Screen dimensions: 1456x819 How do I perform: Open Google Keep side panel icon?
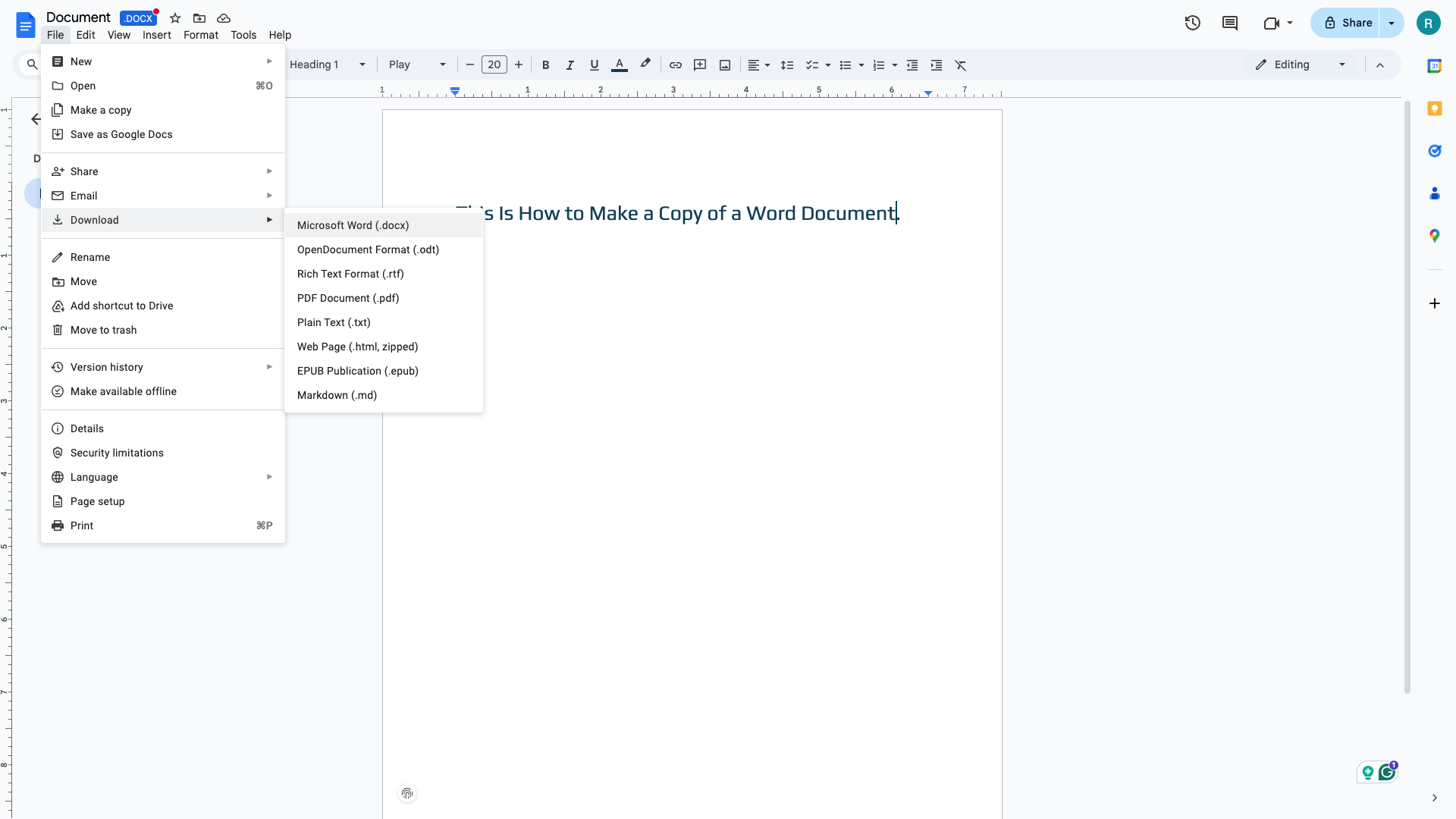coord(1434,108)
